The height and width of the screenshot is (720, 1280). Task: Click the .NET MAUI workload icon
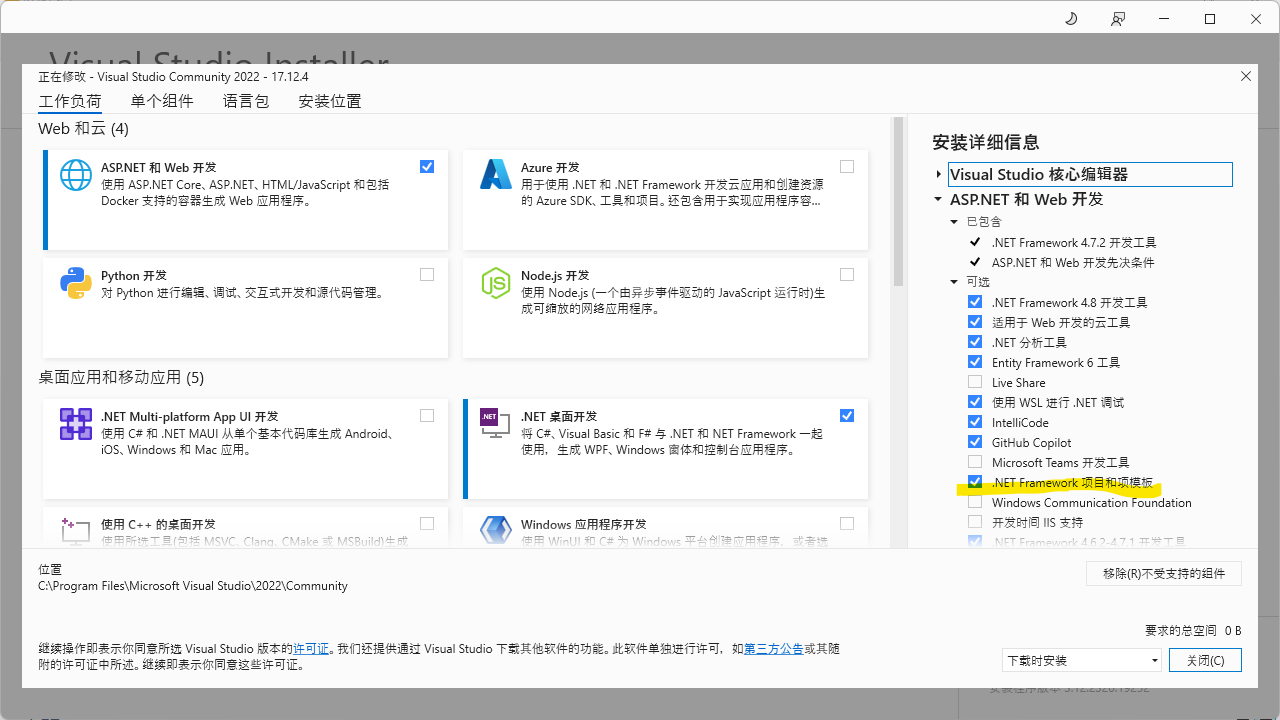coord(76,424)
